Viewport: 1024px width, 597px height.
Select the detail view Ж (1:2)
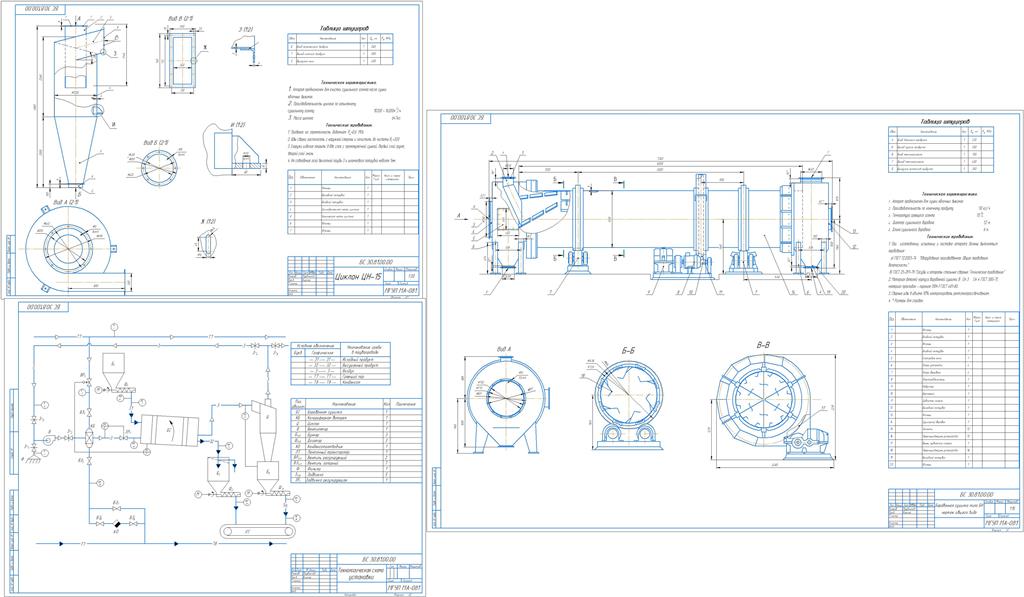click(207, 242)
